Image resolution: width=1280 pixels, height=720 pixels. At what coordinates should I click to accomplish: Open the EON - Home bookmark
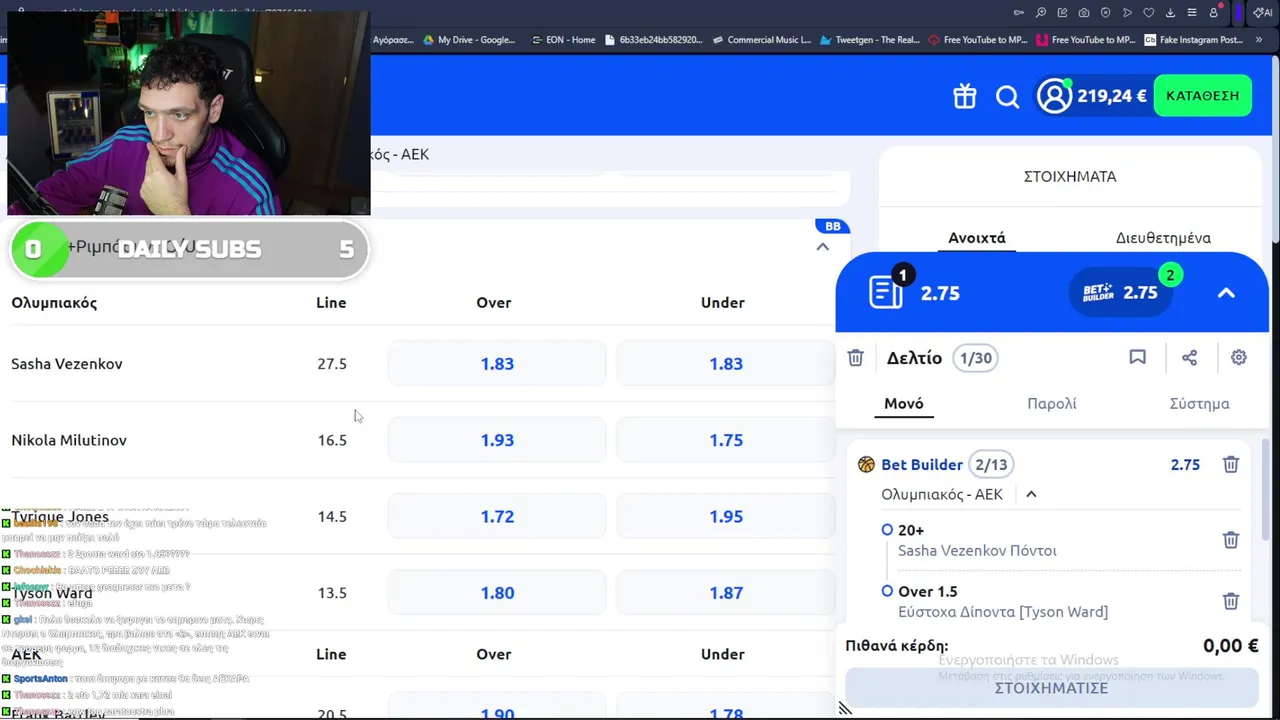click(563, 40)
